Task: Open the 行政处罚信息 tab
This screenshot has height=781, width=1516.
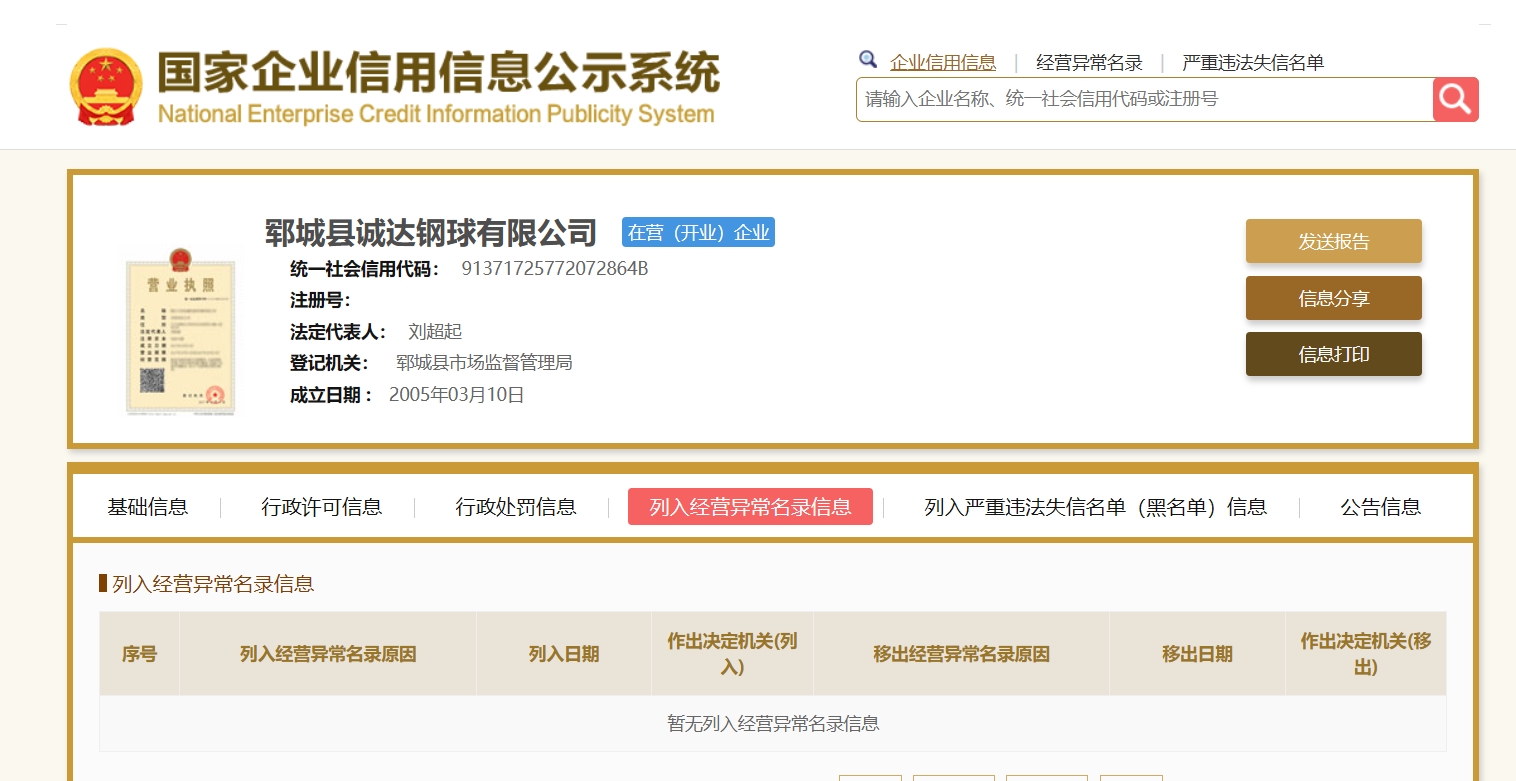Action: [x=516, y=507]
